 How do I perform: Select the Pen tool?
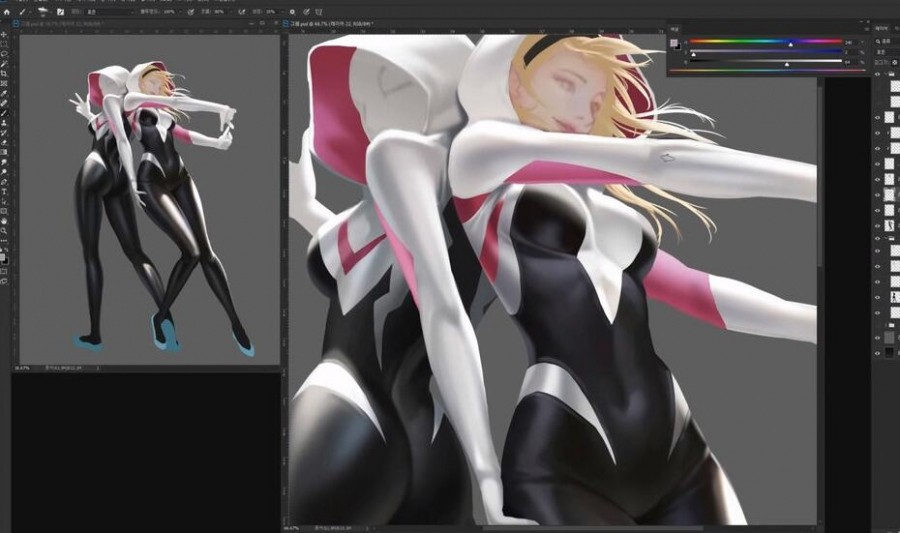coord(4,182)
